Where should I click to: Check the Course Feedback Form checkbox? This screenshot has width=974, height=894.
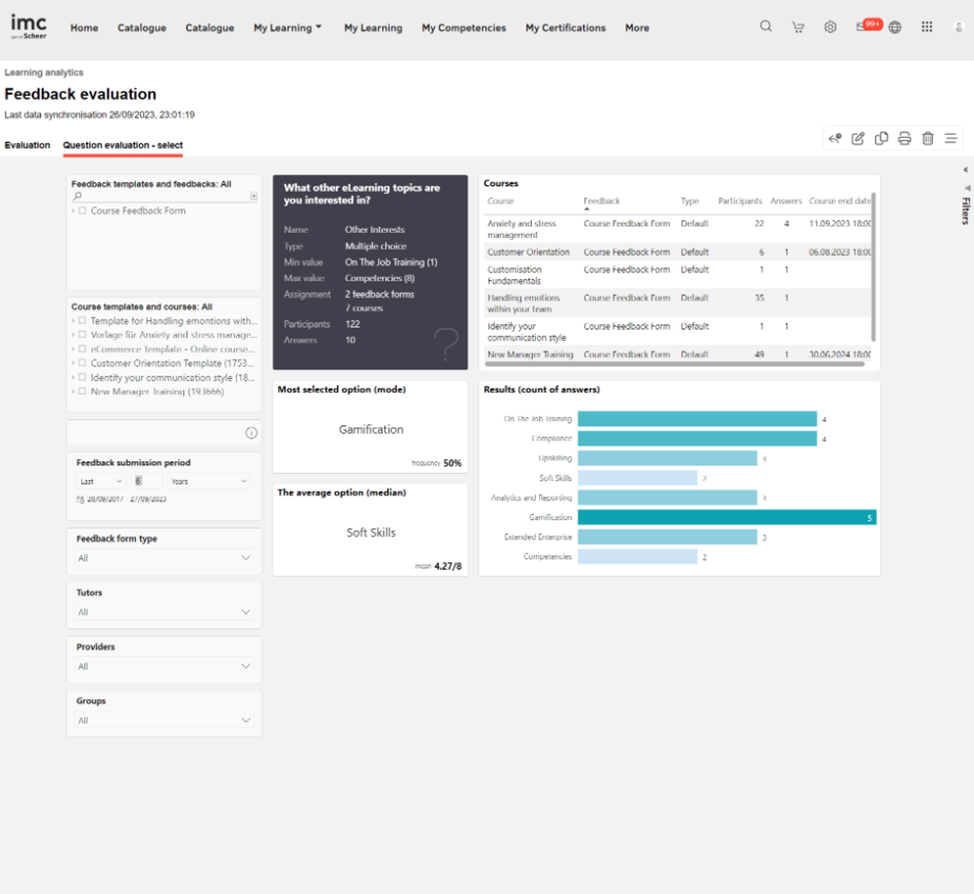coord(83,211)
